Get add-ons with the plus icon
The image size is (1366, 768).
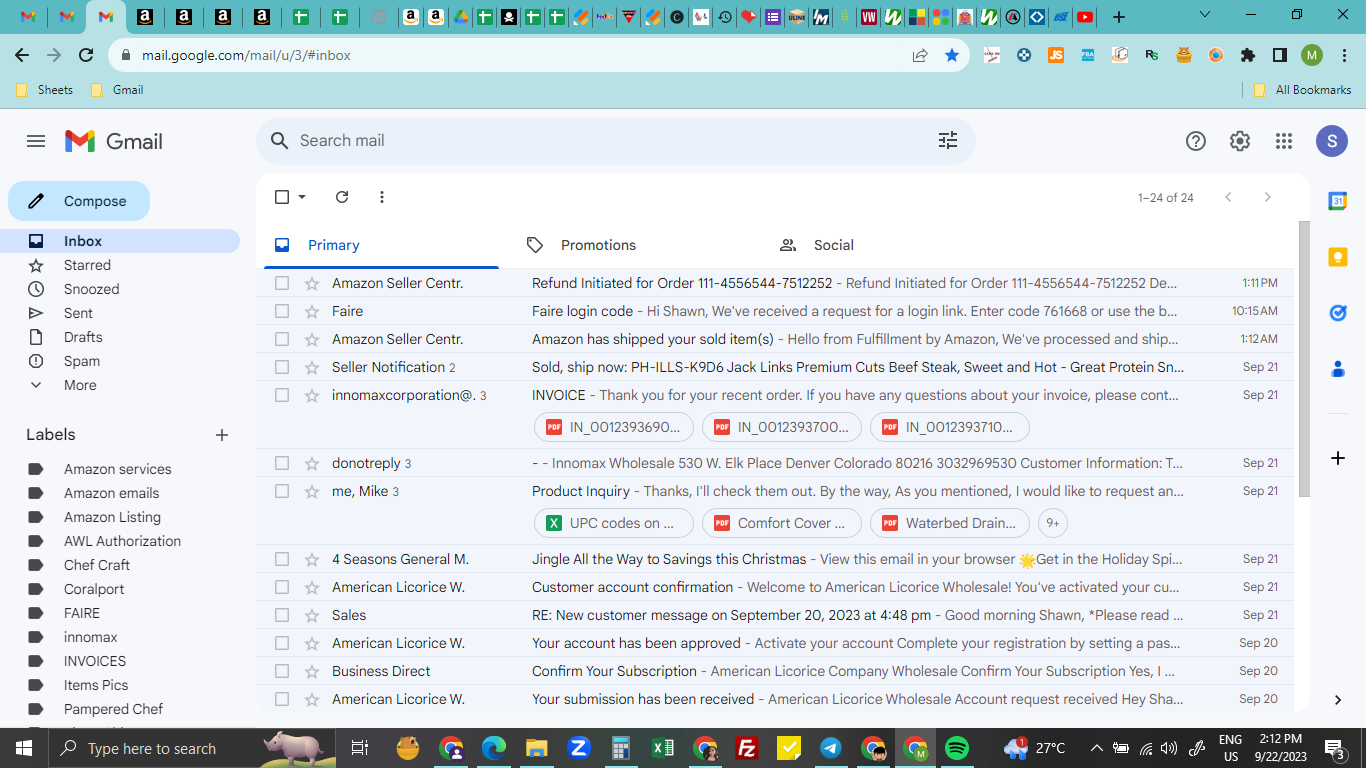click(1338, 458)
